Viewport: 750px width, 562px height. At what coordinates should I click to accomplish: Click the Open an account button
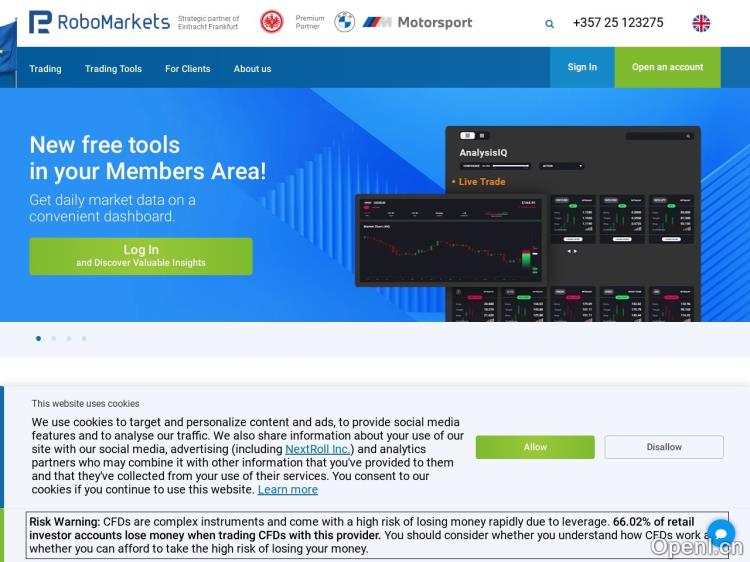(667, 67)
